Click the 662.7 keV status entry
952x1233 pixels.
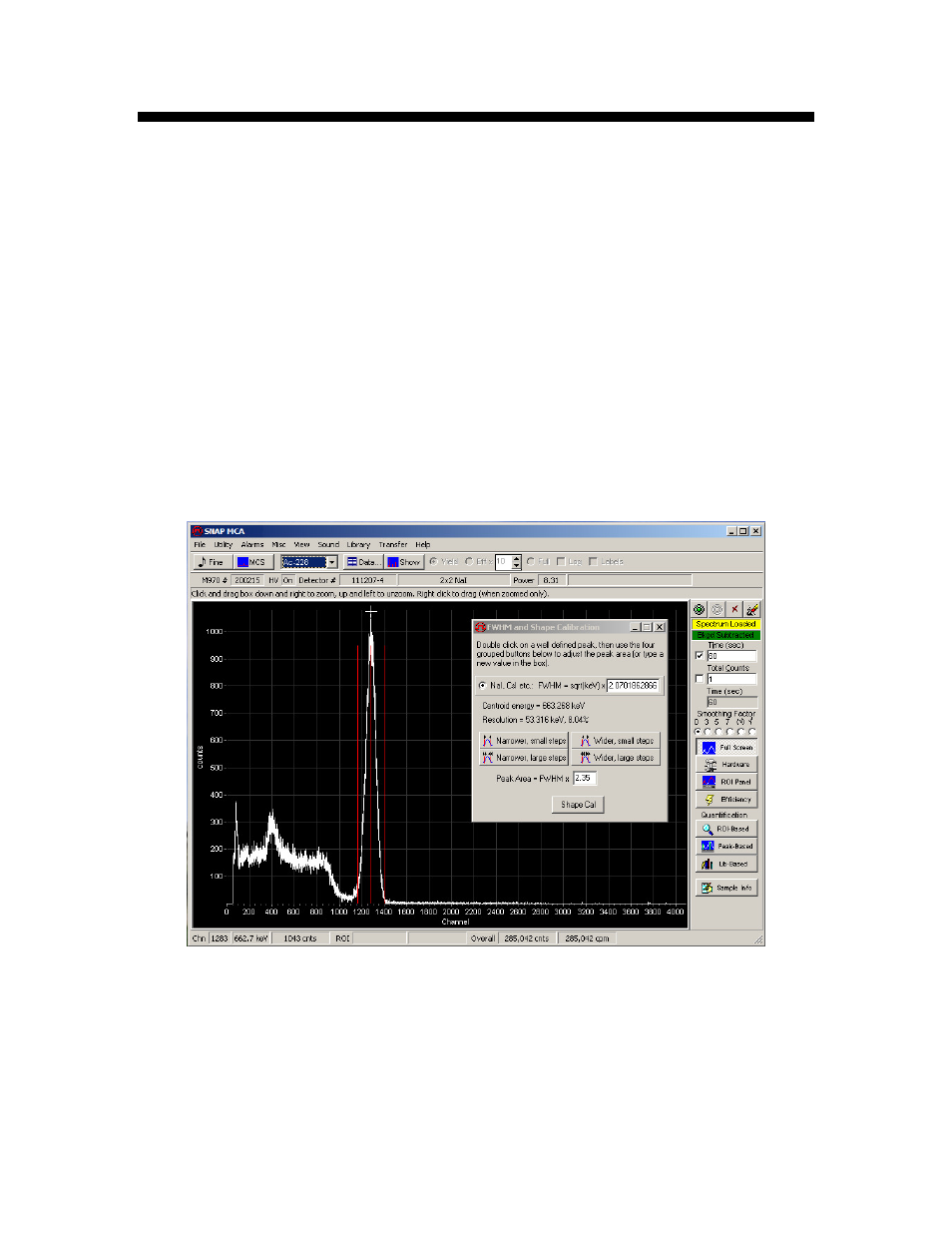click(x=250, y=938)
